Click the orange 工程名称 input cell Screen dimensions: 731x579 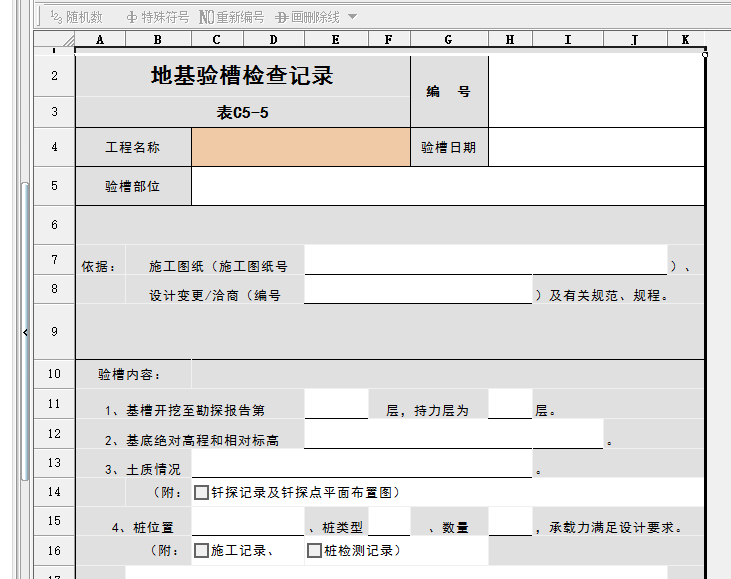300,147
